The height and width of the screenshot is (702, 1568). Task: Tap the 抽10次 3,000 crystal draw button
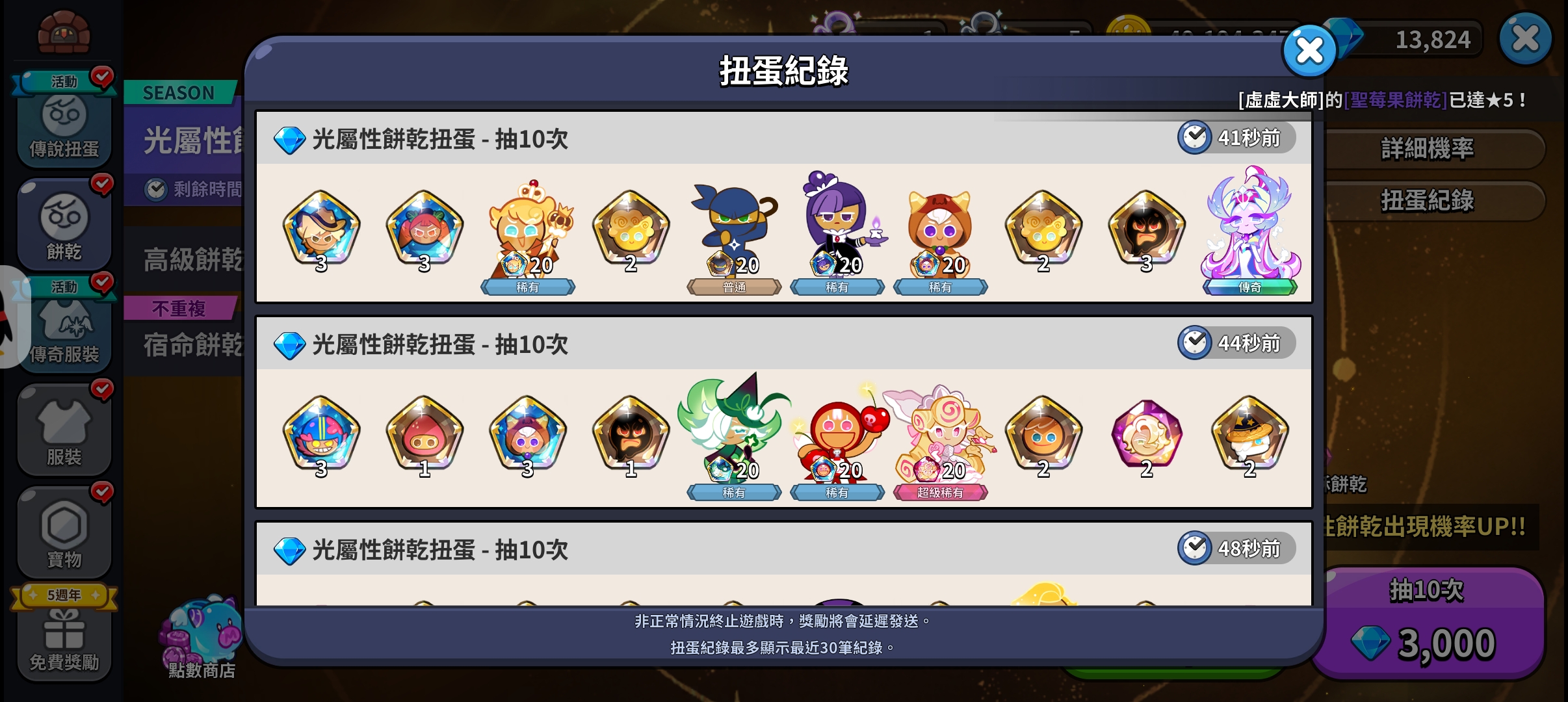[x=1428, y=623]
